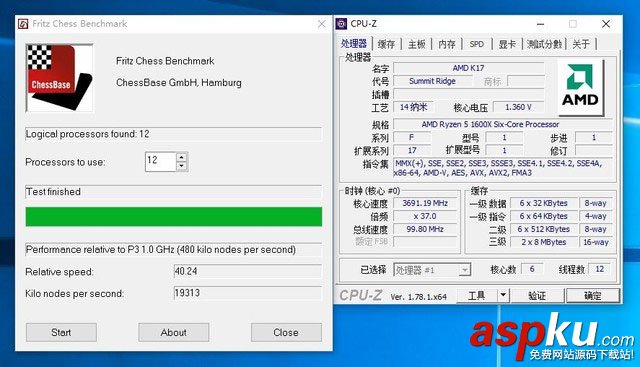Click the Fritz Chess Benchmark title bar icon
This screenshot has height=367, width=640.
[x=23, y=24]
